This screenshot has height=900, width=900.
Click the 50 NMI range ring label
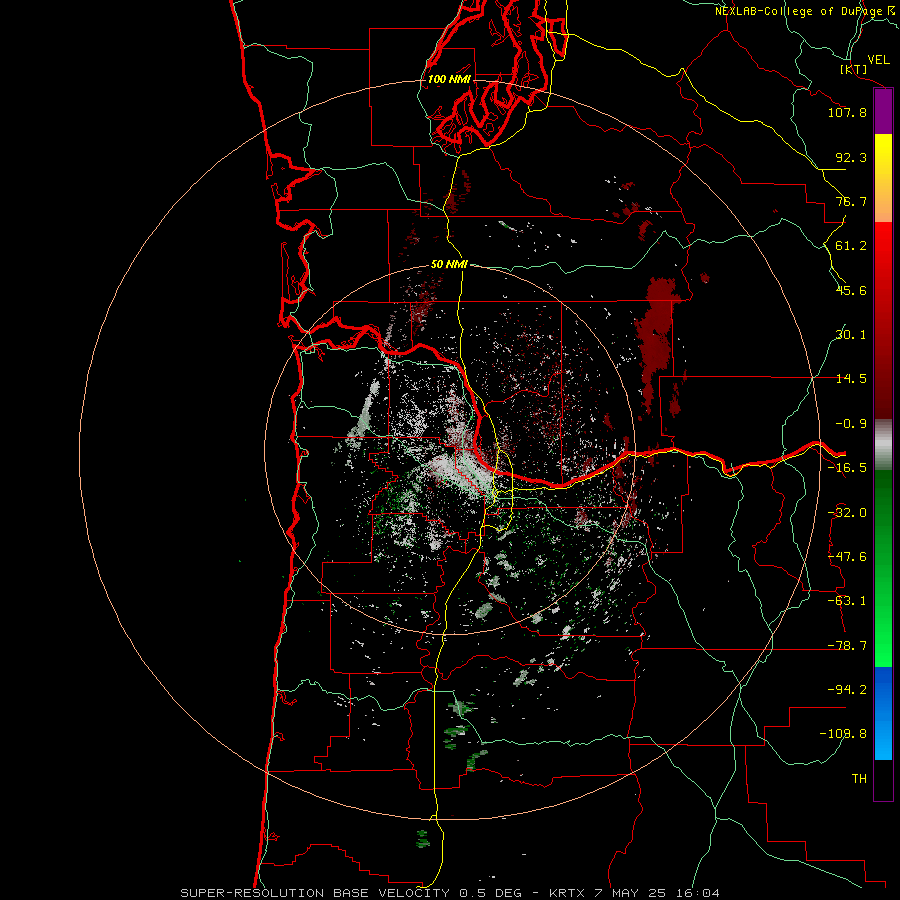pyautogui.click(x=449, y=265)
